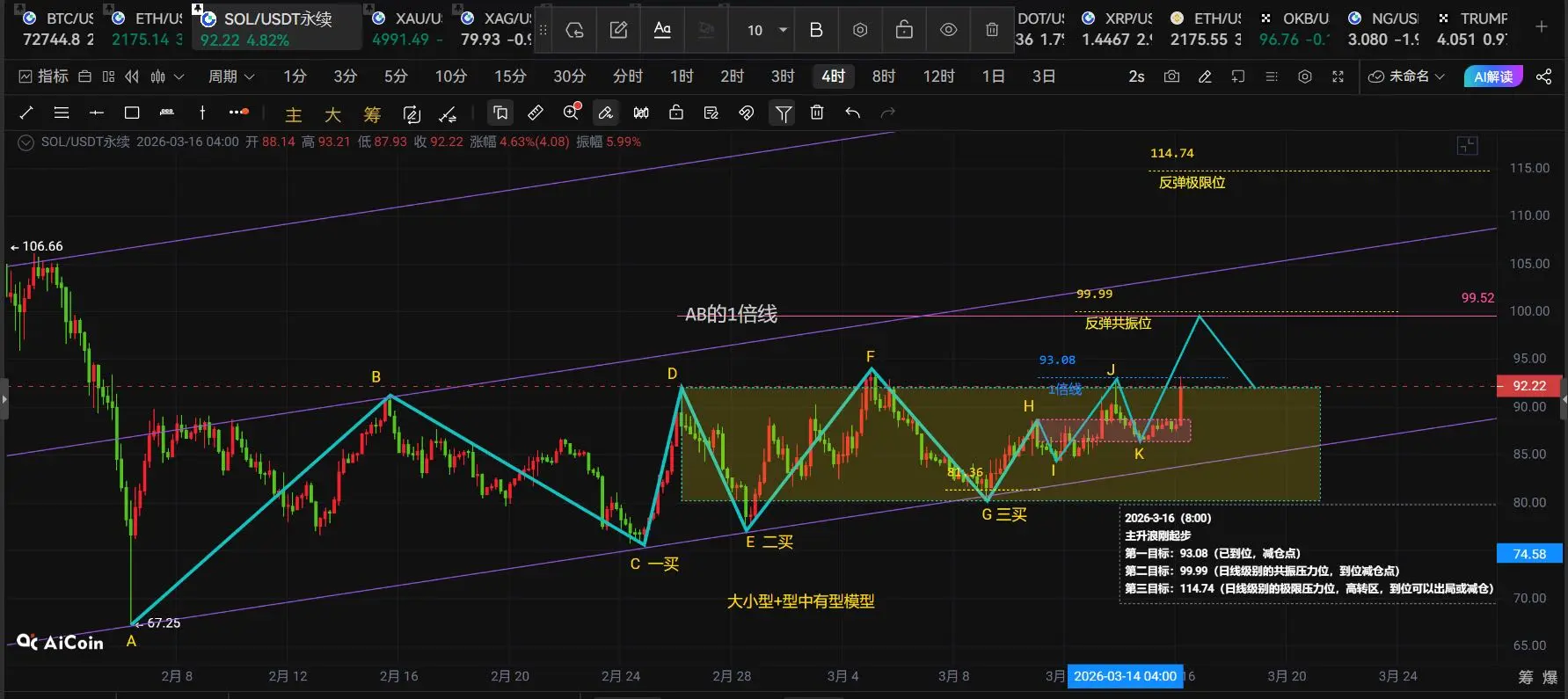Expand the collapsed left side panel
The image size is (1568, 699).
4,399
